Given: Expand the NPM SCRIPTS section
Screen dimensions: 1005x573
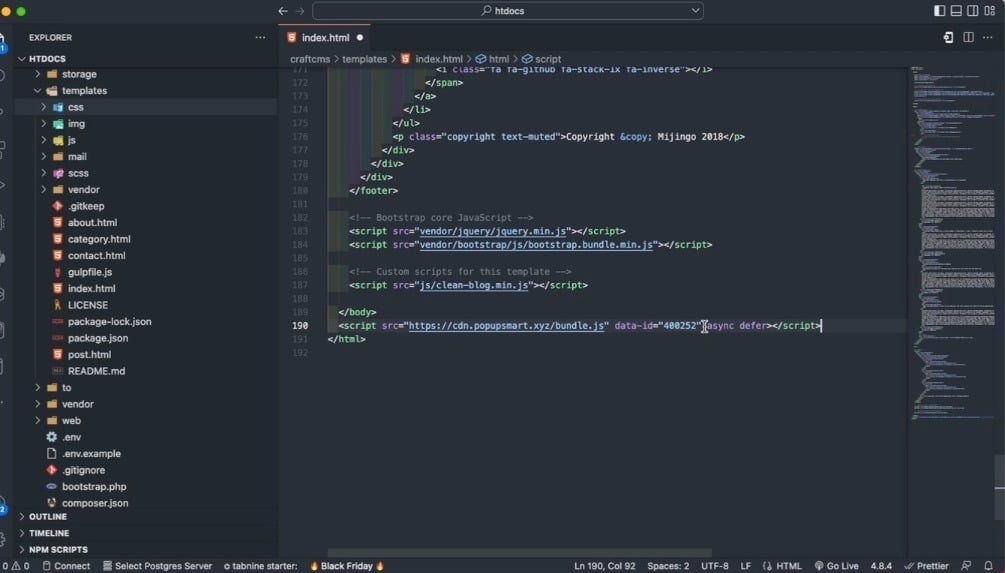Looking at the screenshot, I should 57,549.
